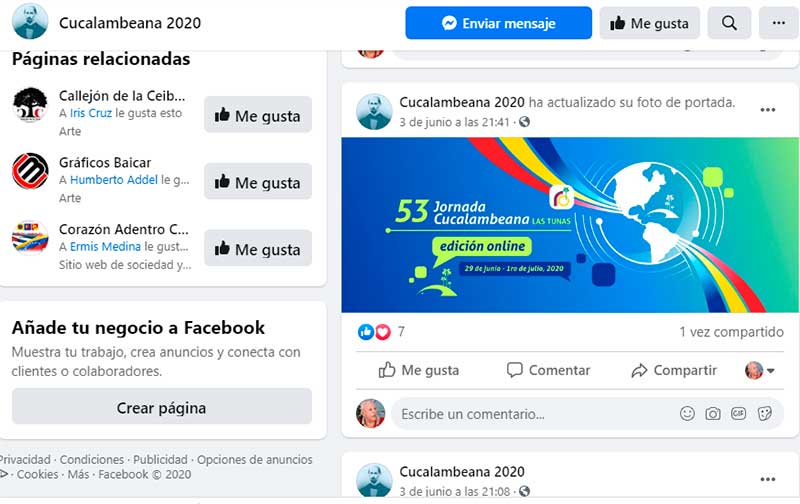Send a message via Enviar mensaje button

[x=498, y=23]
